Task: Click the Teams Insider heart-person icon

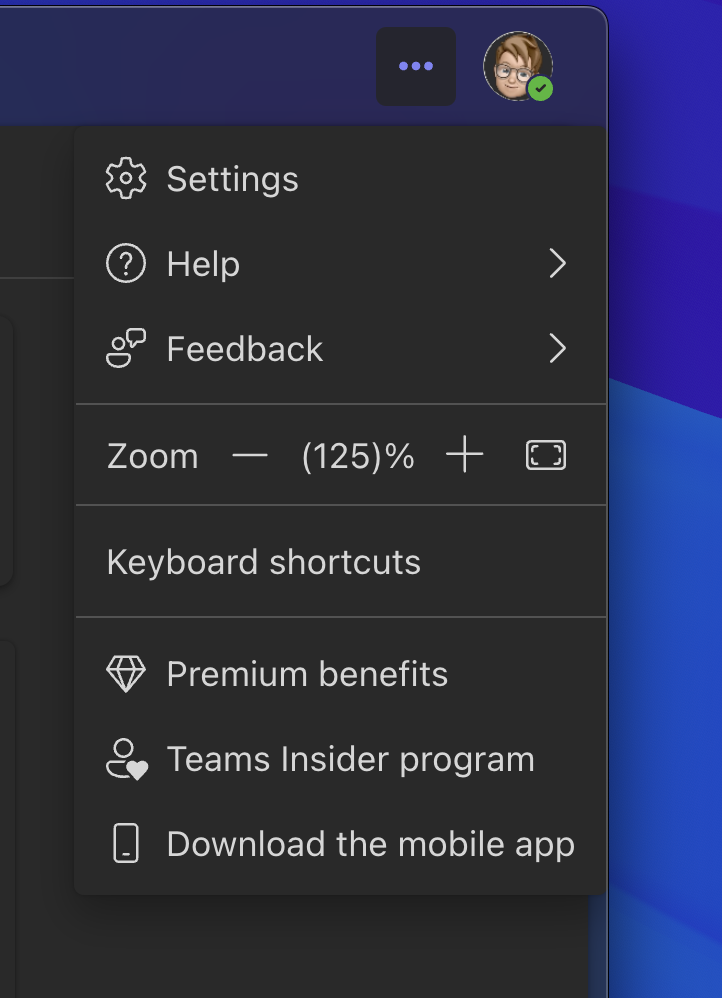Action: pyautogui.click(x=127, y=759)
